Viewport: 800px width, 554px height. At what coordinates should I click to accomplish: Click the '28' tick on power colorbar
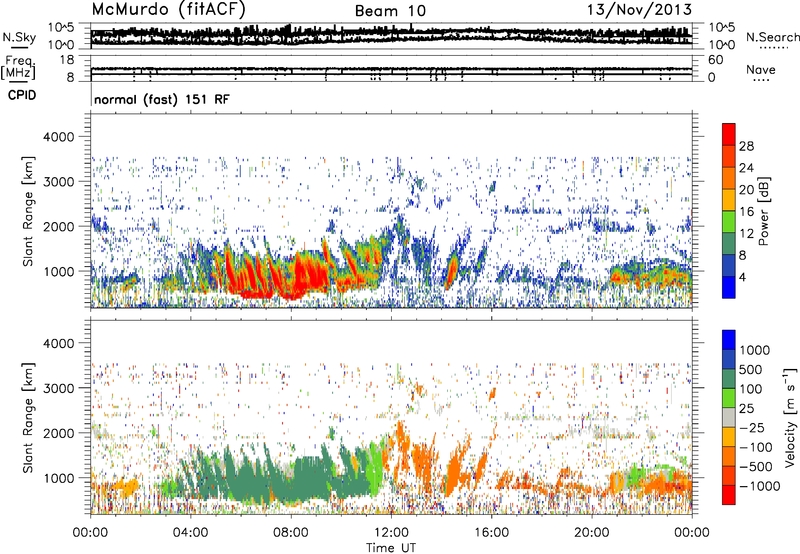746,146
